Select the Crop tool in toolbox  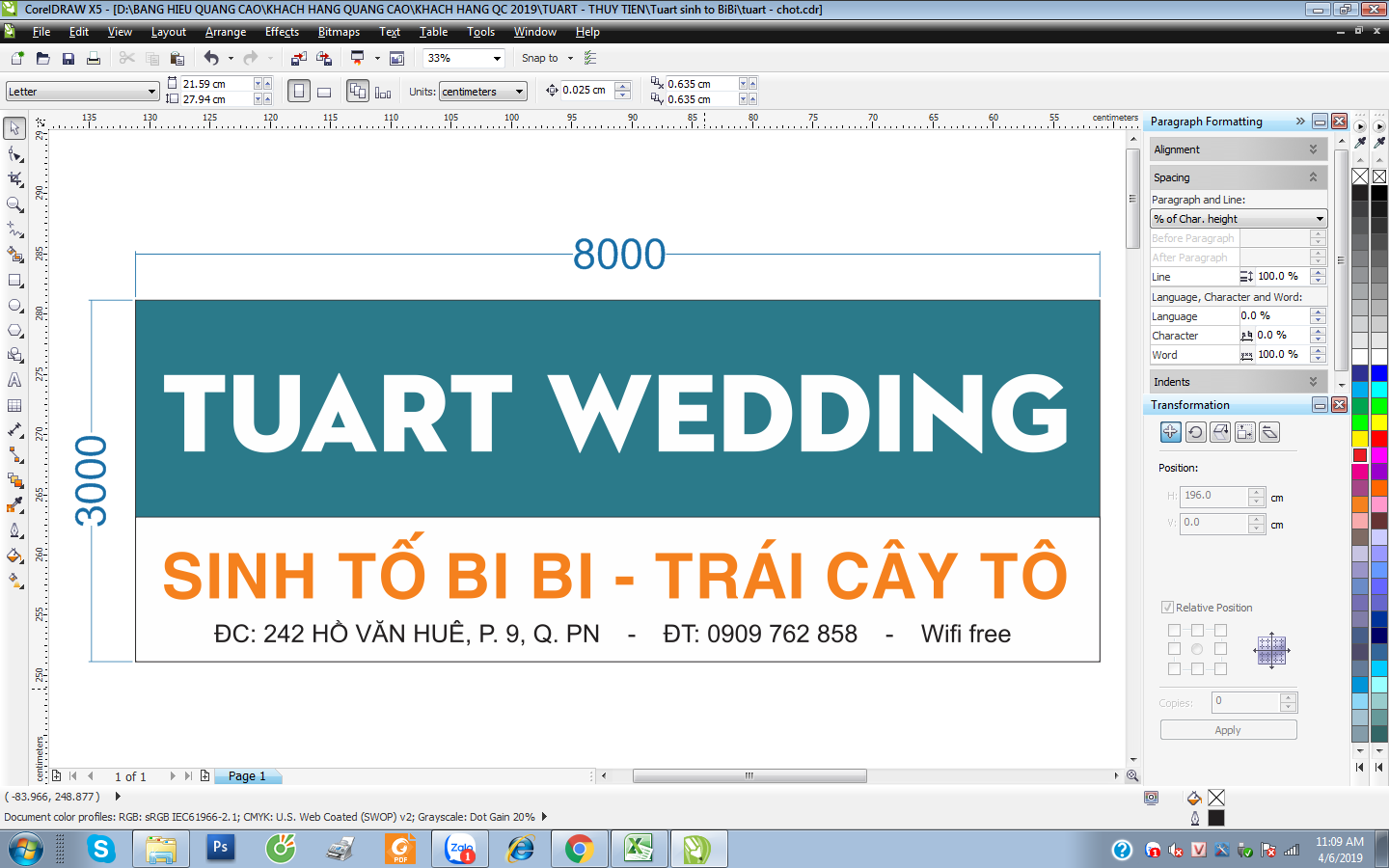(15, 179)
